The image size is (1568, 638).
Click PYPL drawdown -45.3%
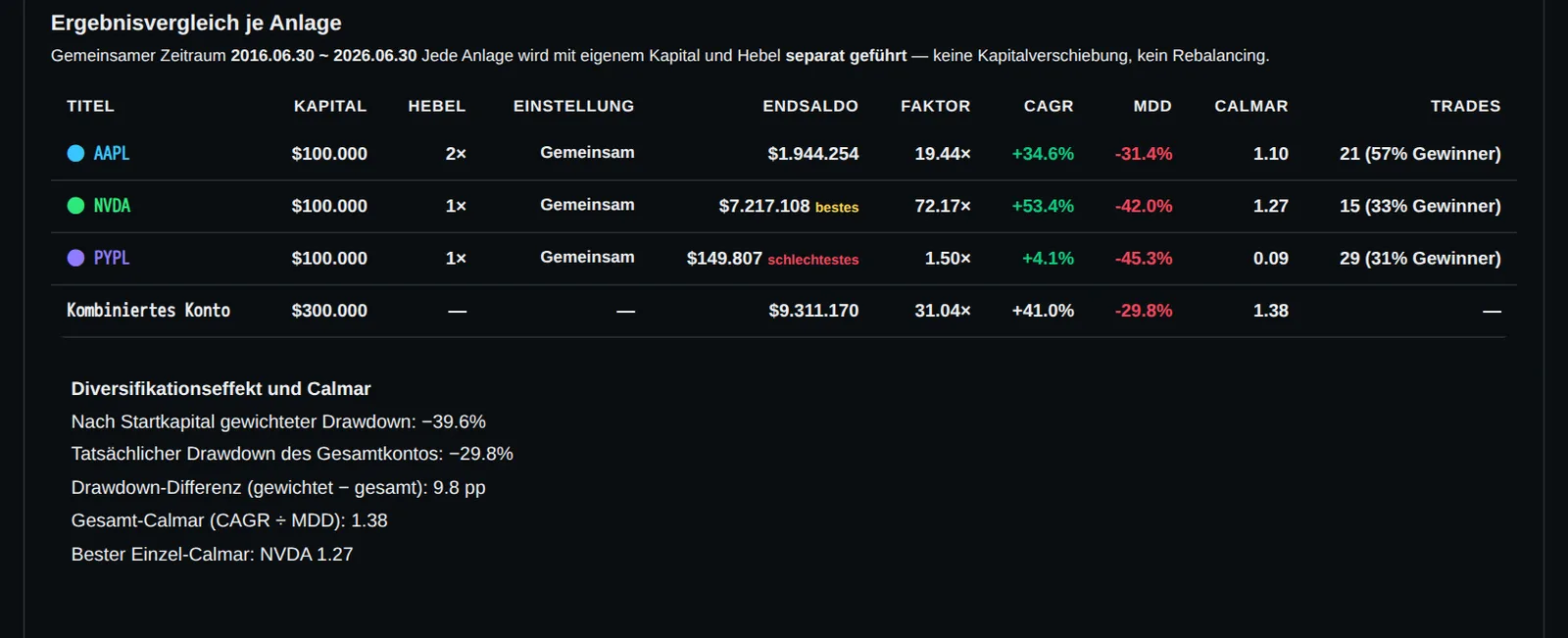[1144, 259]
